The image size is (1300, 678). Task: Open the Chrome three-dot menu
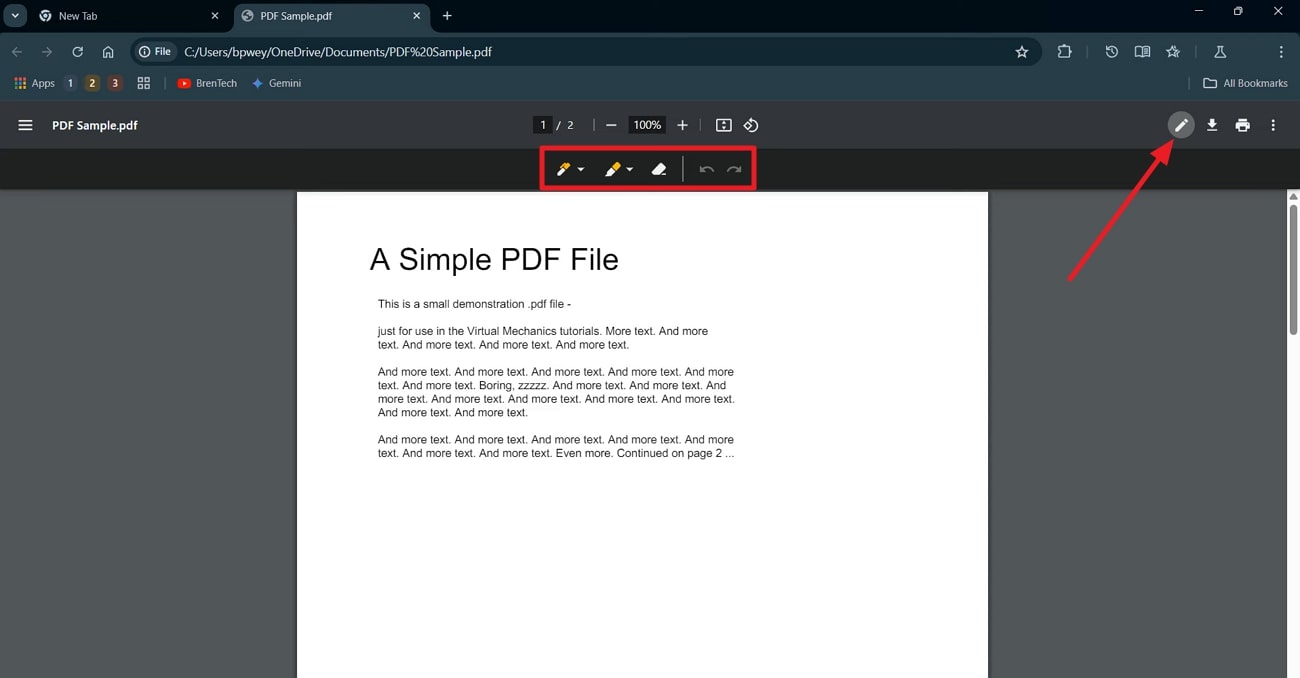click(x=1281, y=52)
